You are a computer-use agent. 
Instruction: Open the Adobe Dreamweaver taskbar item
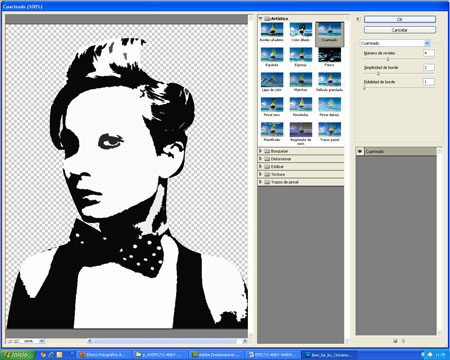click(x=216, y=355)
